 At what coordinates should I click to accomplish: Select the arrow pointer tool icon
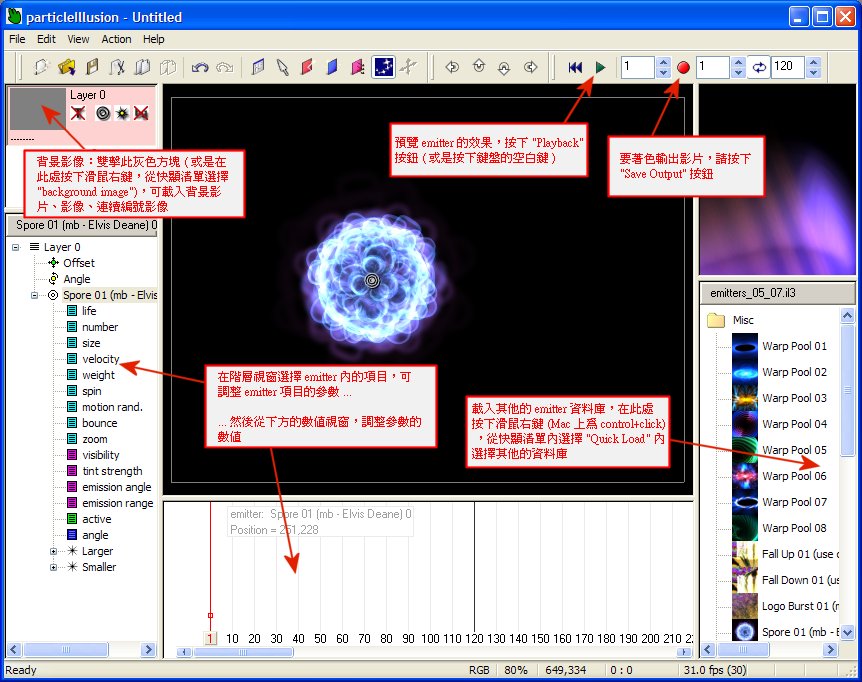point(283,67)
